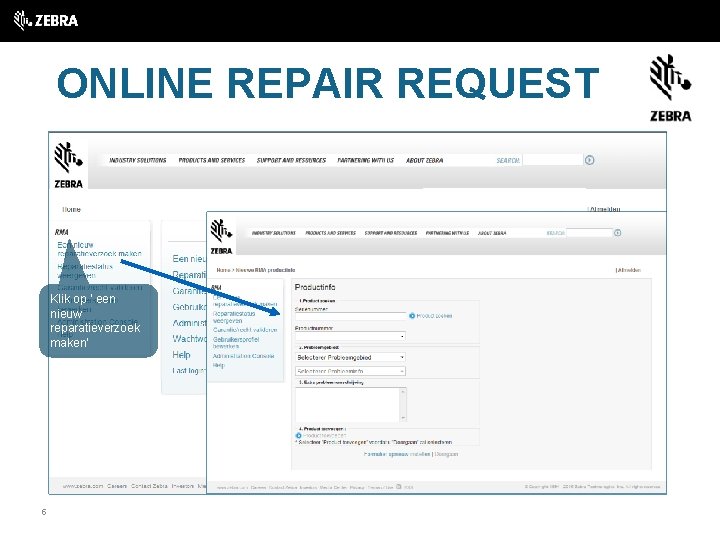The image size is (720, 540).
Task: Click Home in the Productinfo page breadcrumb
Action: pos(223,270)
